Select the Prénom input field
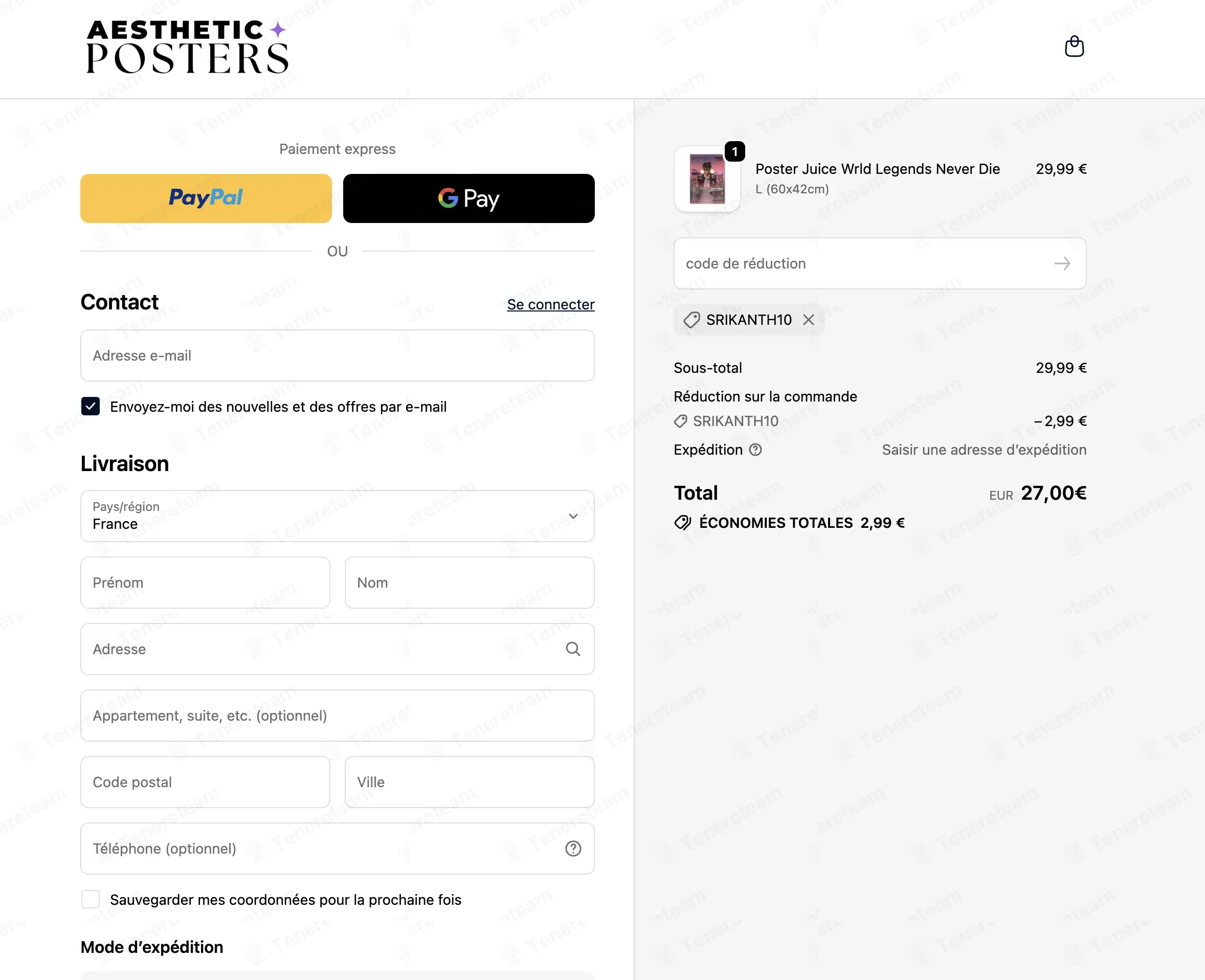Screen dimensions: 1205x980 pyautogui.click(x=206, y=583)
